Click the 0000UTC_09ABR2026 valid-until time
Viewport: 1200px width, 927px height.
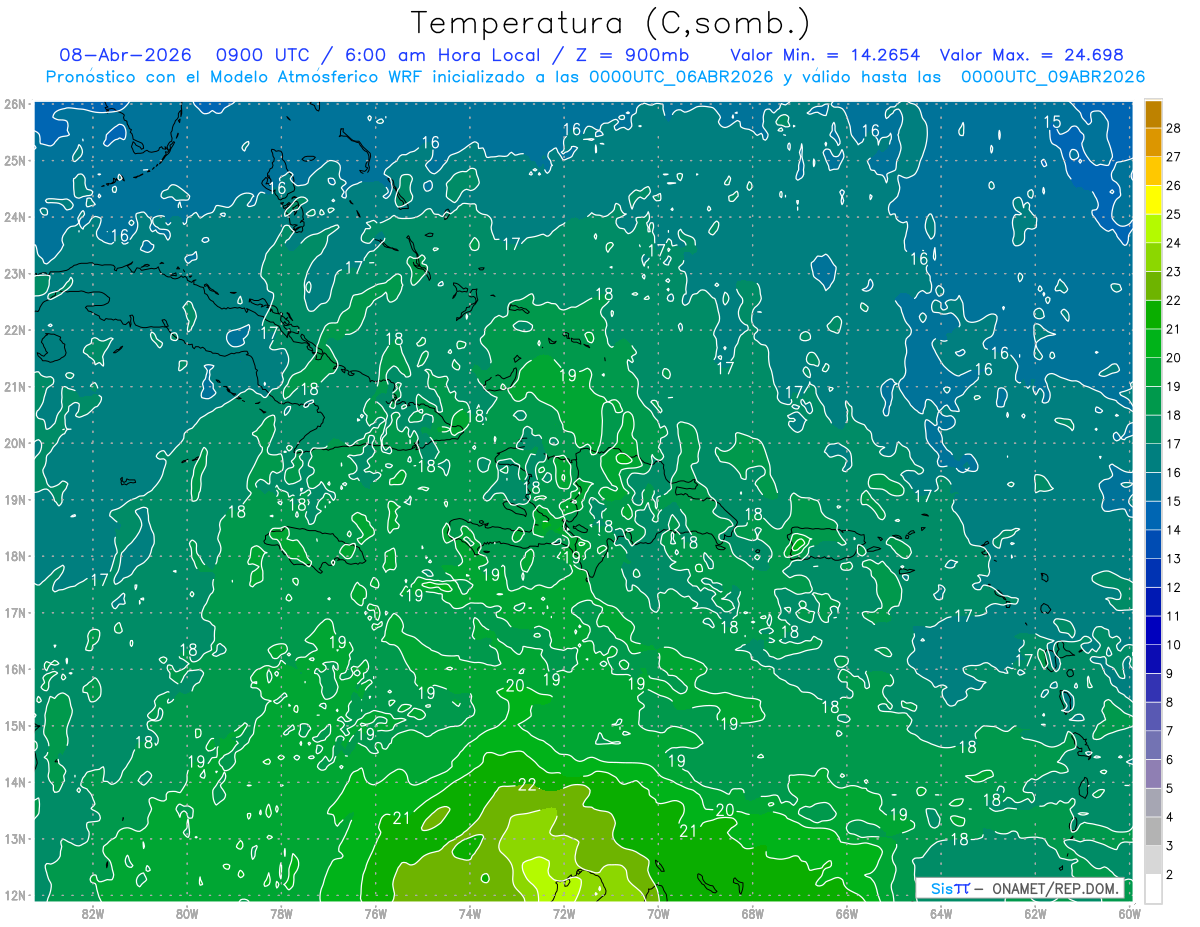coord(1052,77)
